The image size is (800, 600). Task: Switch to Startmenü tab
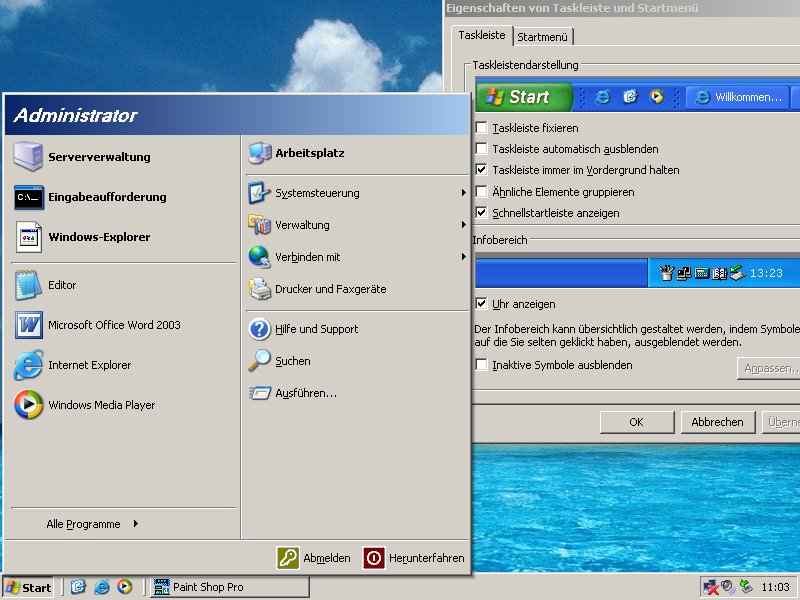click(543, 36)
